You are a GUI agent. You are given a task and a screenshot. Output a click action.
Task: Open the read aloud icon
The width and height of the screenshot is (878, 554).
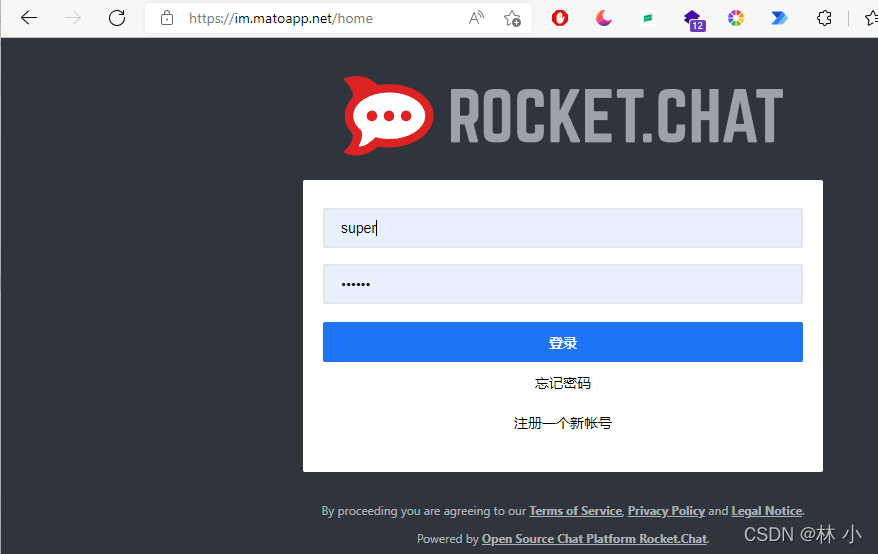(x=476, y=18)
